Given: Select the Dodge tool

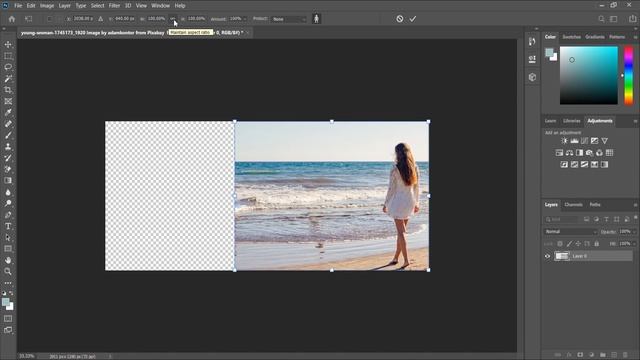Looking at the screenshot, I should pyautogui.click(x=8, y=203).
